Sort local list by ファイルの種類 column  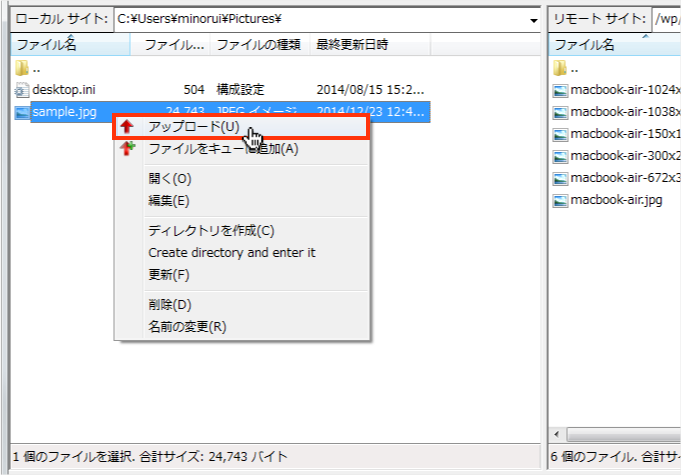pos(260,45)
